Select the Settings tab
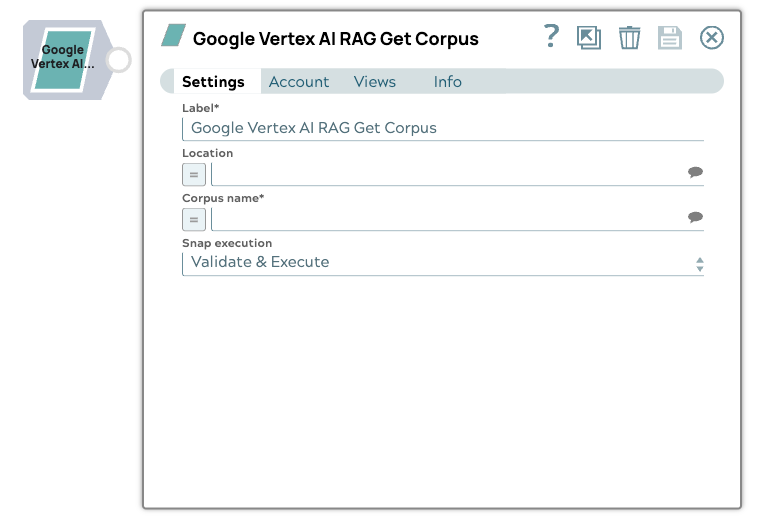This screenshot has height=518, width=758. coord(213,82)
